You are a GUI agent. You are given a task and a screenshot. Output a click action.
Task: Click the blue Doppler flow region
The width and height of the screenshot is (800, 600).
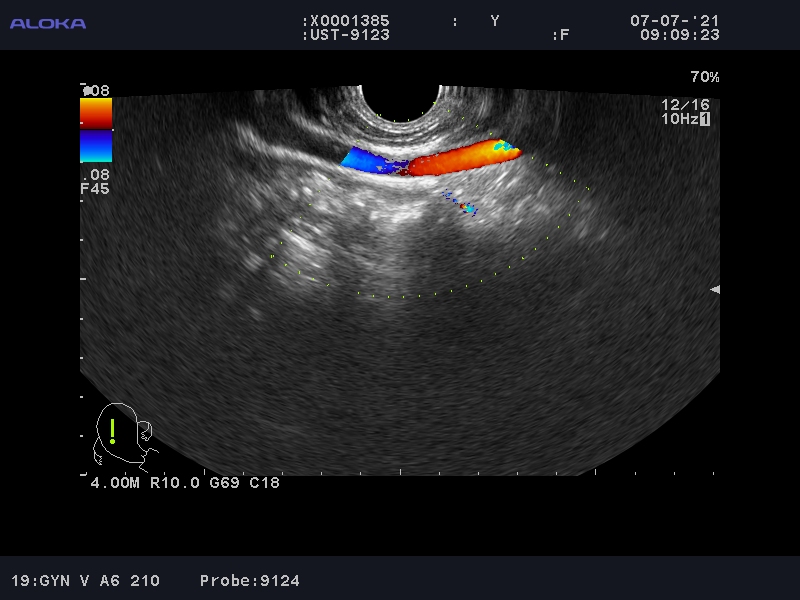click(370, 160)
